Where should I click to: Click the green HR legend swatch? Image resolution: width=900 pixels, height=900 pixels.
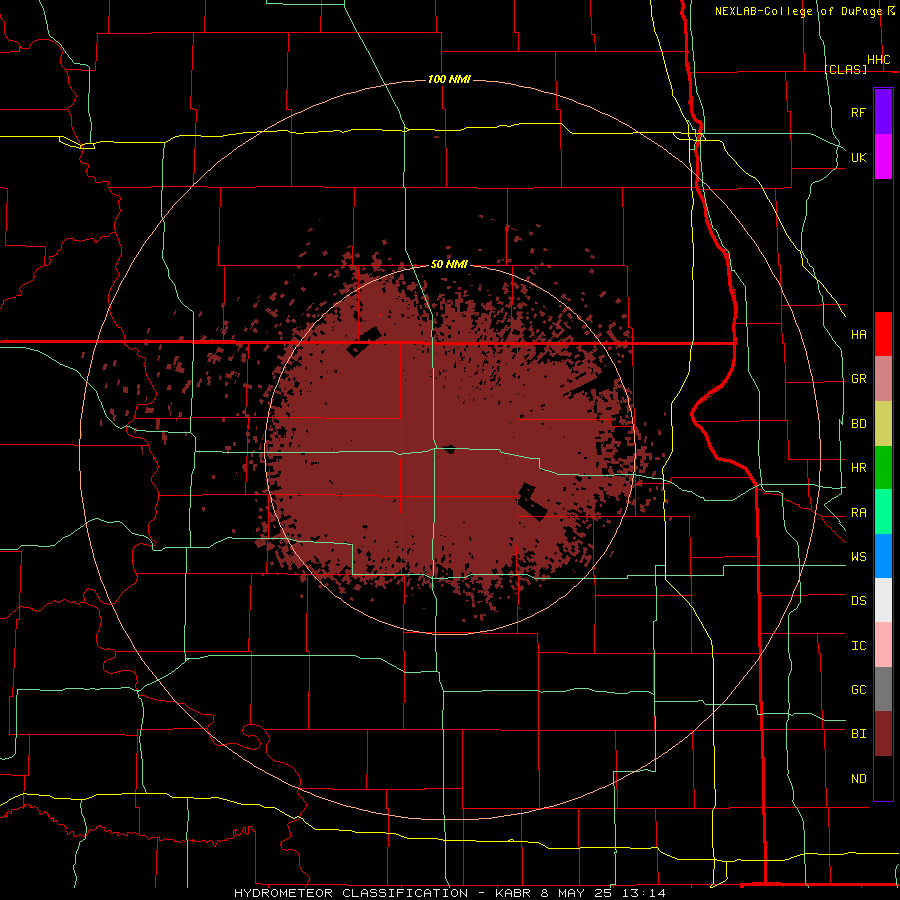(883, 468)
